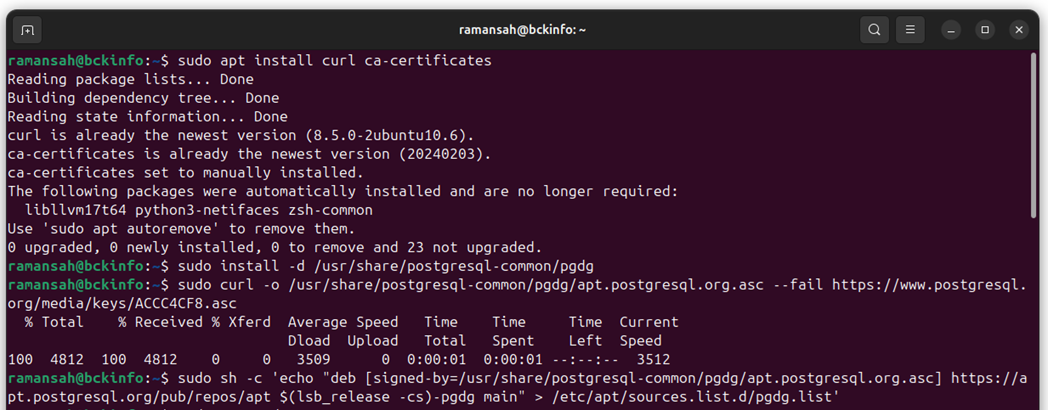This screenshot has width=1048, height=417.
Task: Click 'sudo sh -c' echo deb command
Action: [602, 378]
